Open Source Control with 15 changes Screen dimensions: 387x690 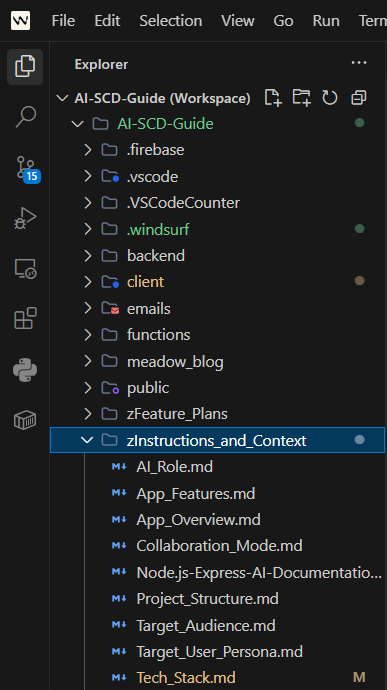[x=27, y=169]
